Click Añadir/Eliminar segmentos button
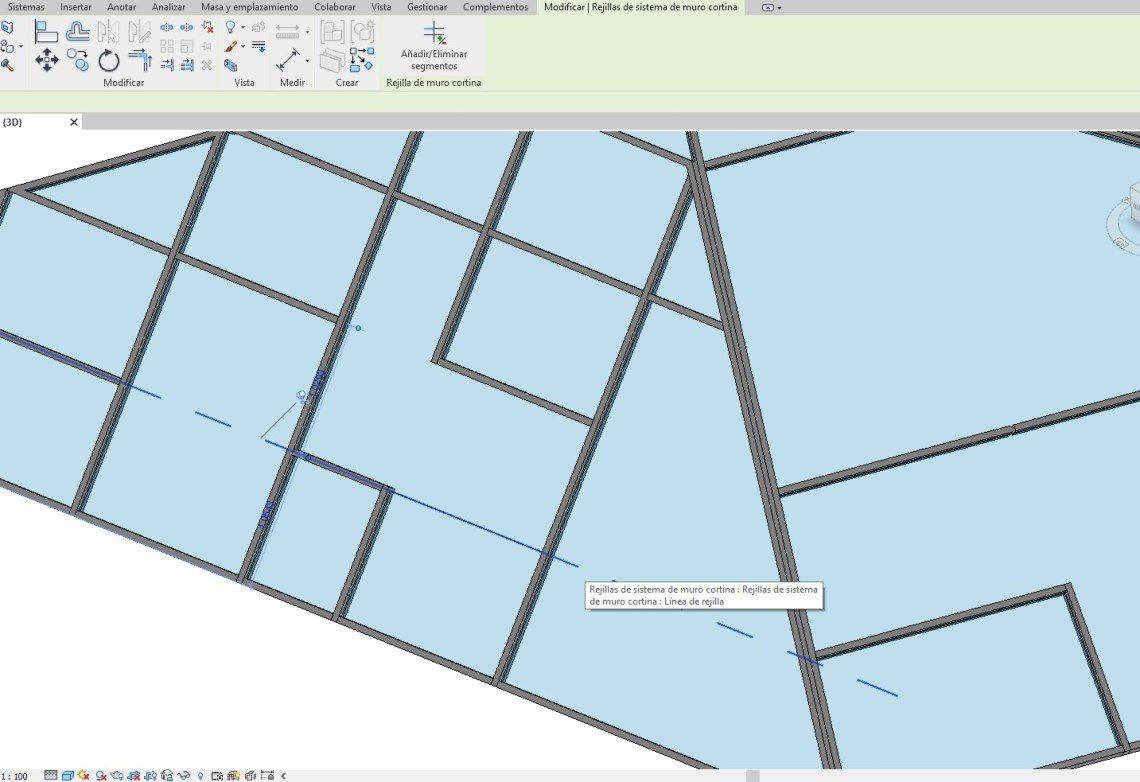Screen dimensions: 1140x782 [434, 47]
